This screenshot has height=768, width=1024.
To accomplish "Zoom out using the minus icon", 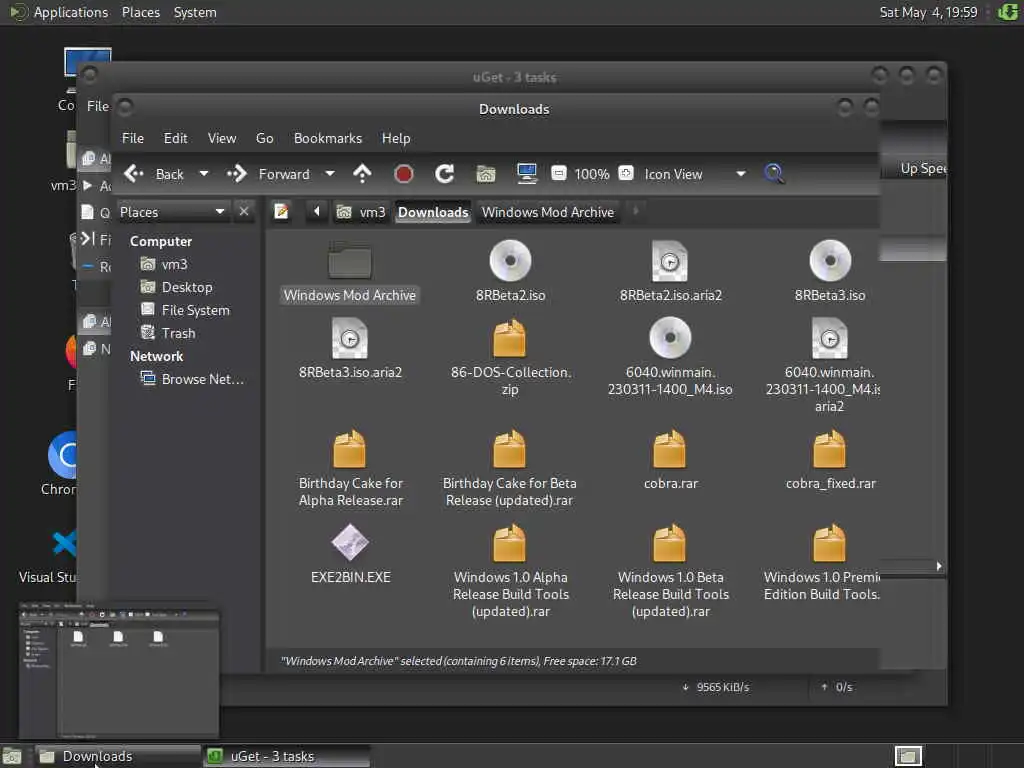I will [558, 173].
